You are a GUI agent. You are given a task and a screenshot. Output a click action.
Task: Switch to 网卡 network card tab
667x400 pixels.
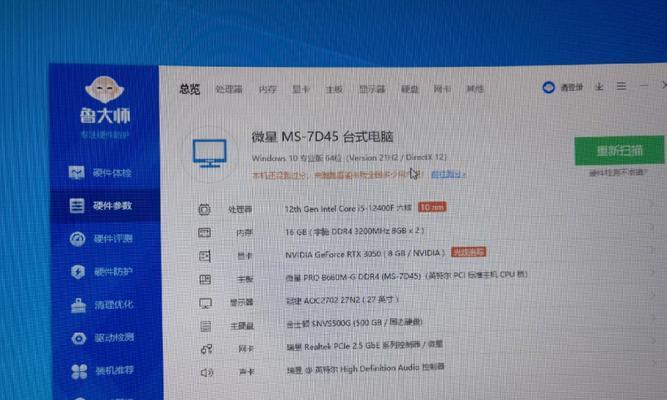[442, 89]
